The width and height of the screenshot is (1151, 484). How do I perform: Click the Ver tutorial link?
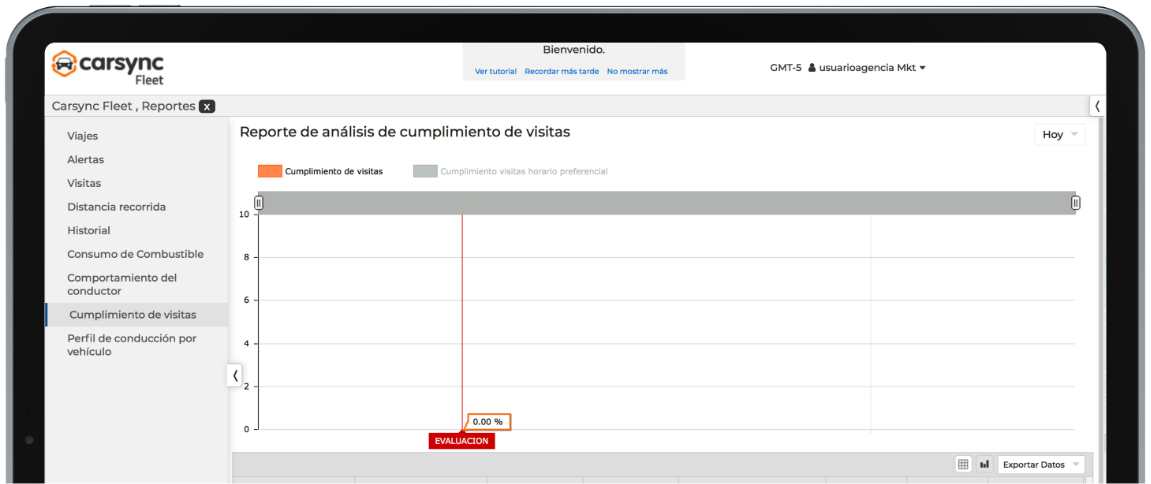(x=496, y=72)
